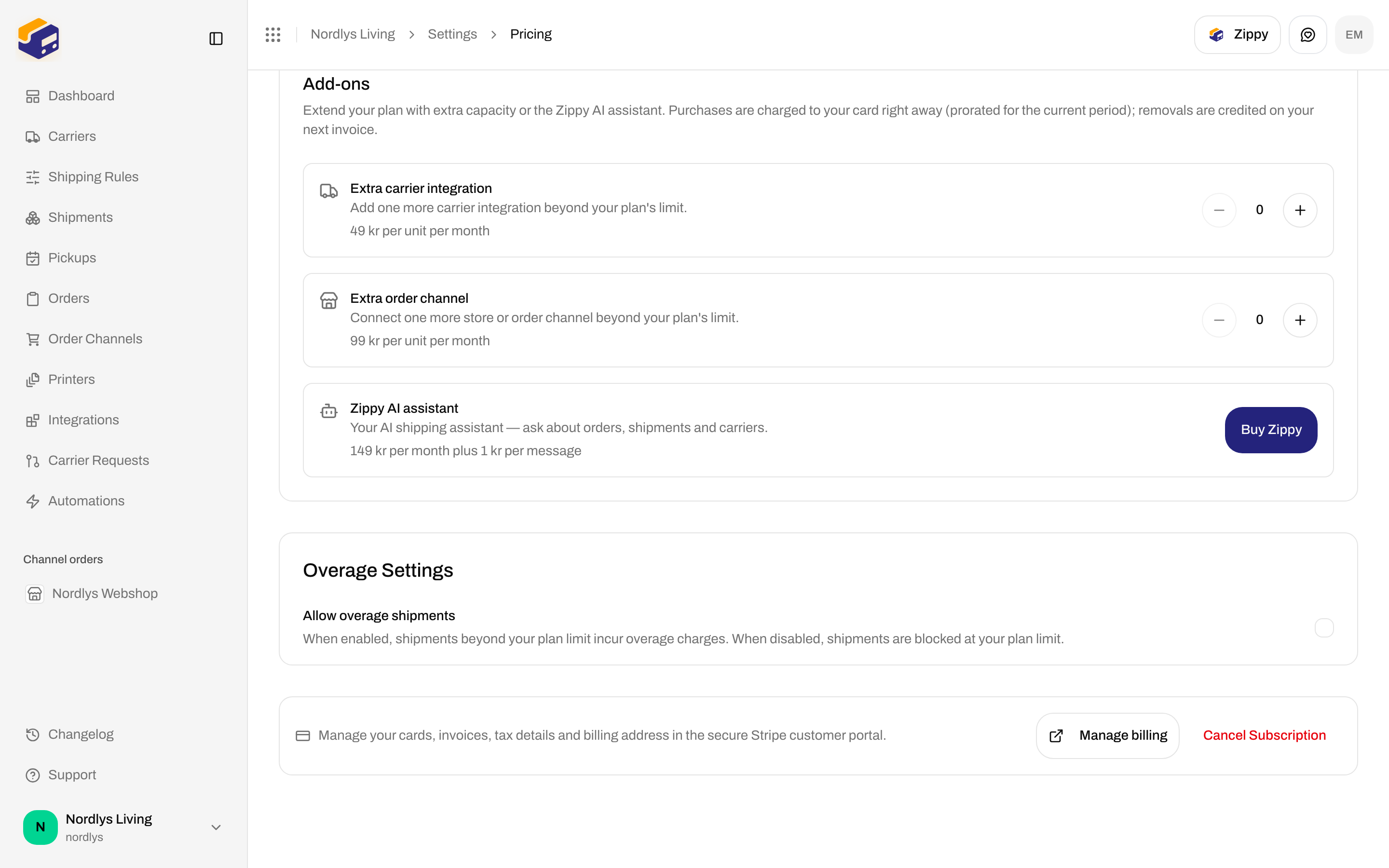Click the Extra order channel quantity value
Screen dimensions: 1389x868
coord(1259,320)
